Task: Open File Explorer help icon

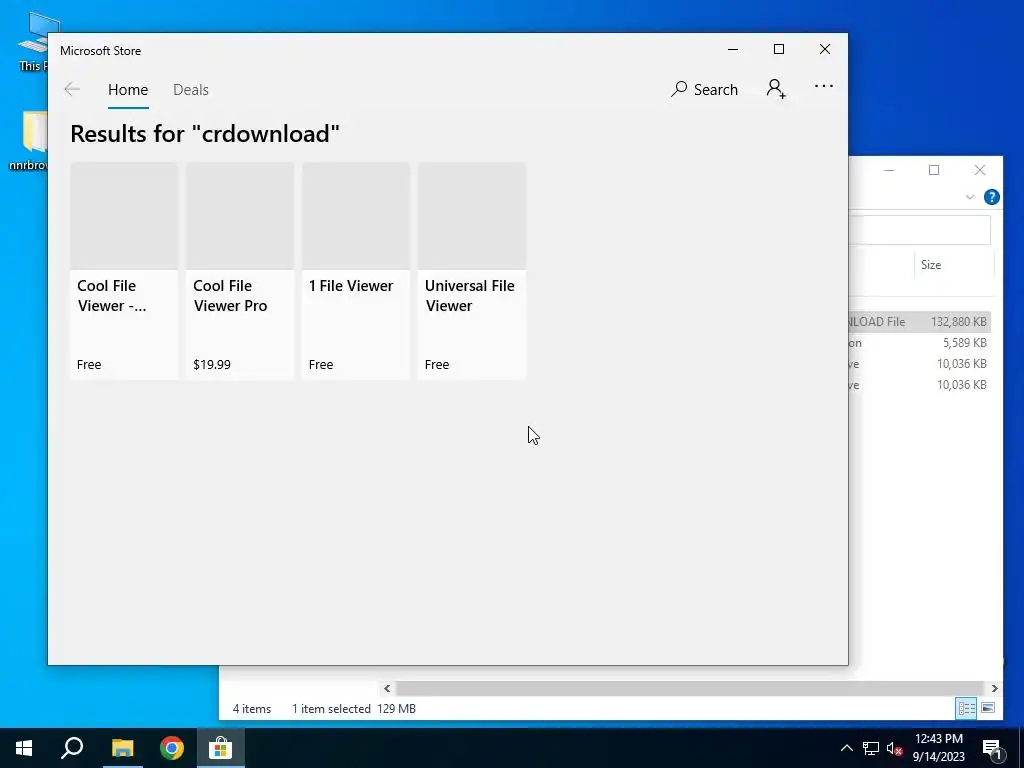Action: click(991, 197)
